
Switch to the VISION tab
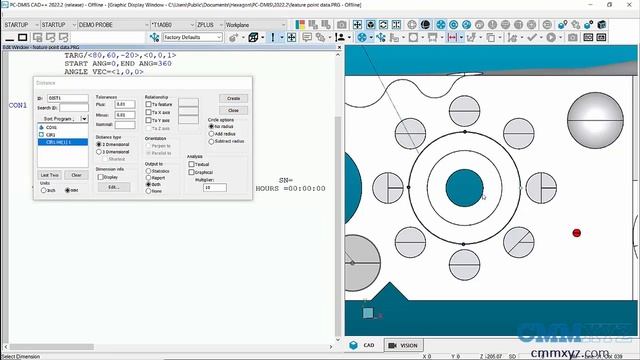[x=403, y=345]
